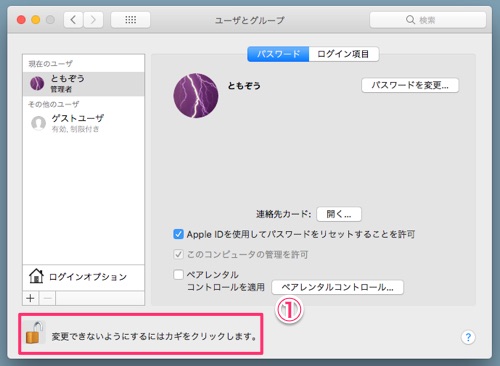
Task: Remove user with the minus button
Action: click(x=47, y=298)
